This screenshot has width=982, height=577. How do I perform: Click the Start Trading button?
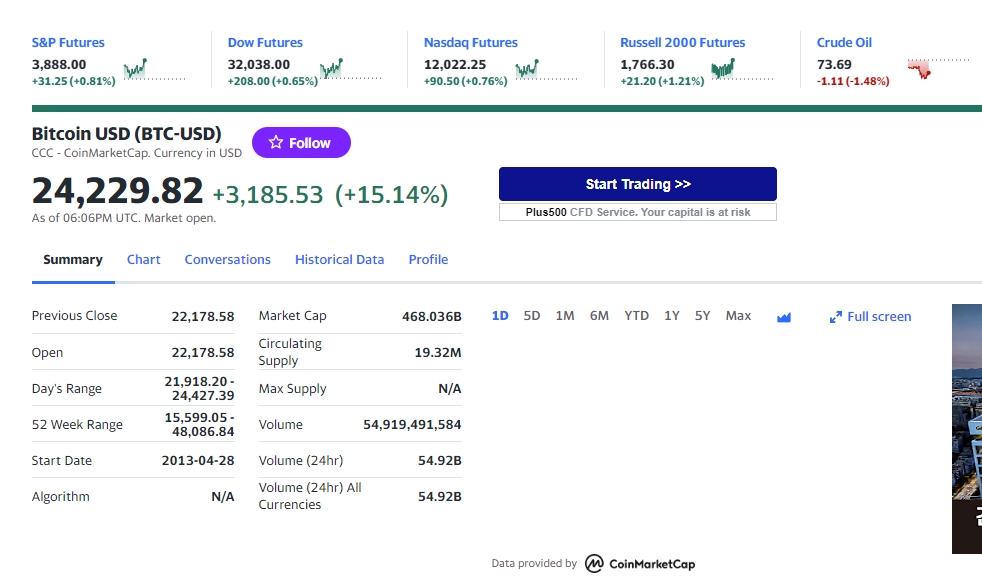638,184
